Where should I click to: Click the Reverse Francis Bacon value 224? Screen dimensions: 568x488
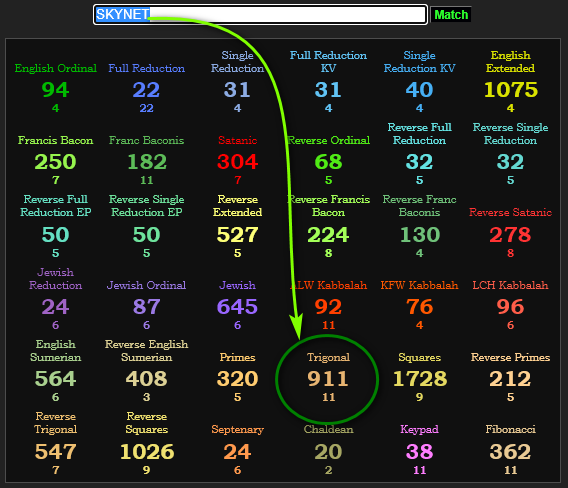(329, 234)
